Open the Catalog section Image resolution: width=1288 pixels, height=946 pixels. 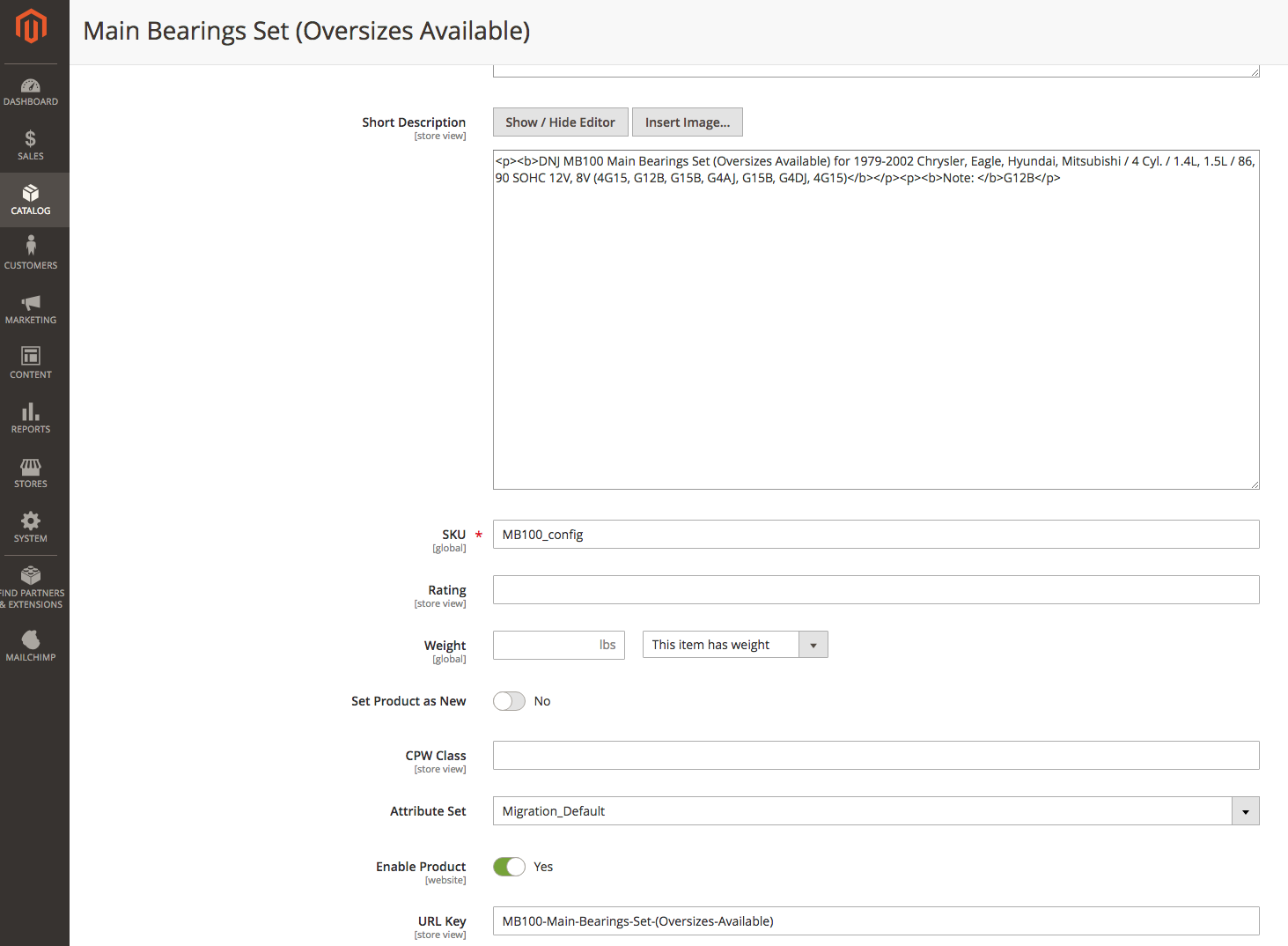[x=31, y=200]
